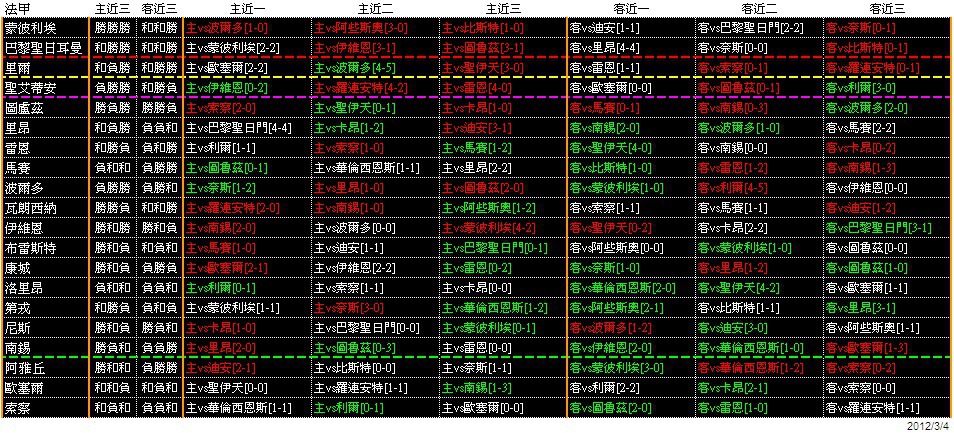The image size is (954, 433).
Task: Click result 主vs奈斯[1-2]
Action: click(x=221, y=189)
